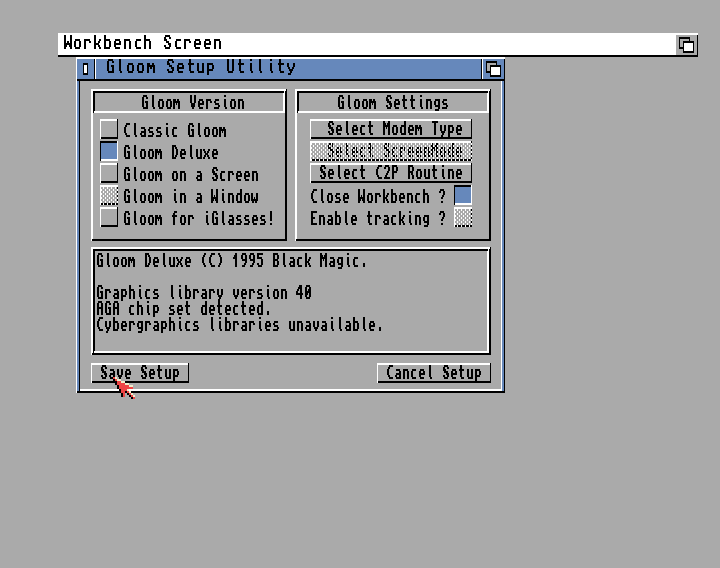The image size is (720, 568).
Task: Pick the Gloom on a Screen option
Action: 109,174
